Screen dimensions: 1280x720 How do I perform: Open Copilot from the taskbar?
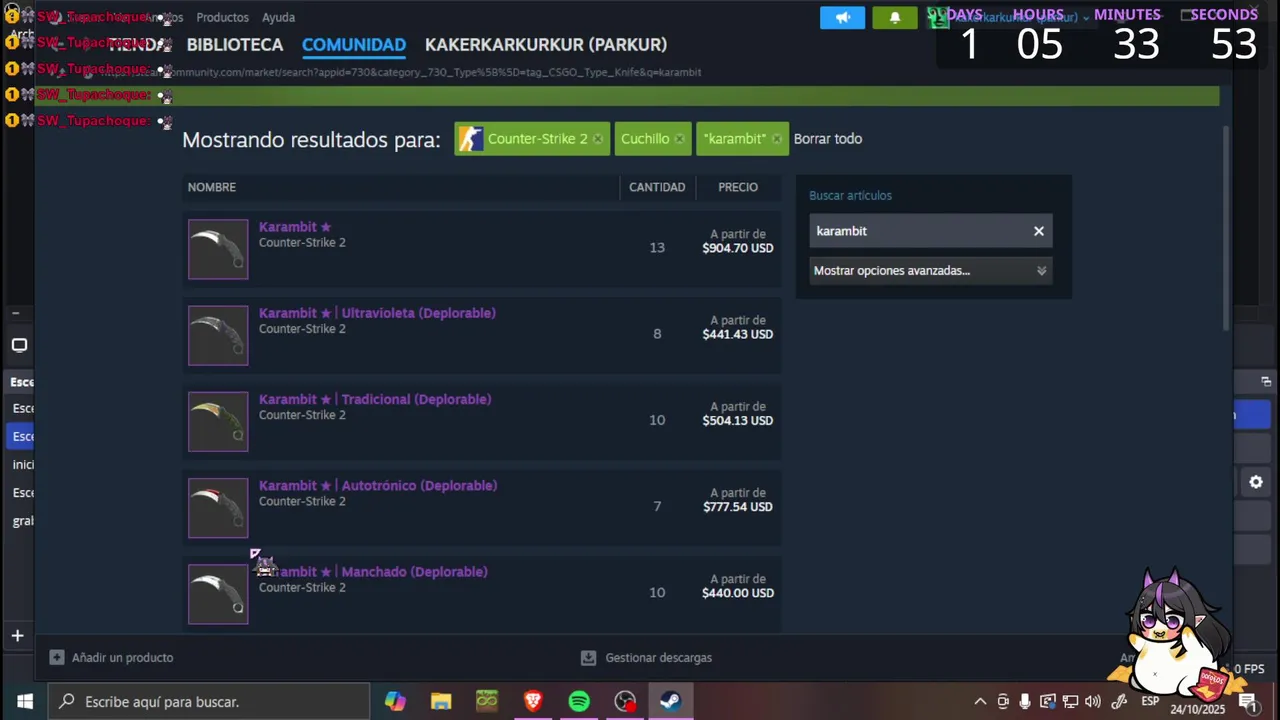395,702
